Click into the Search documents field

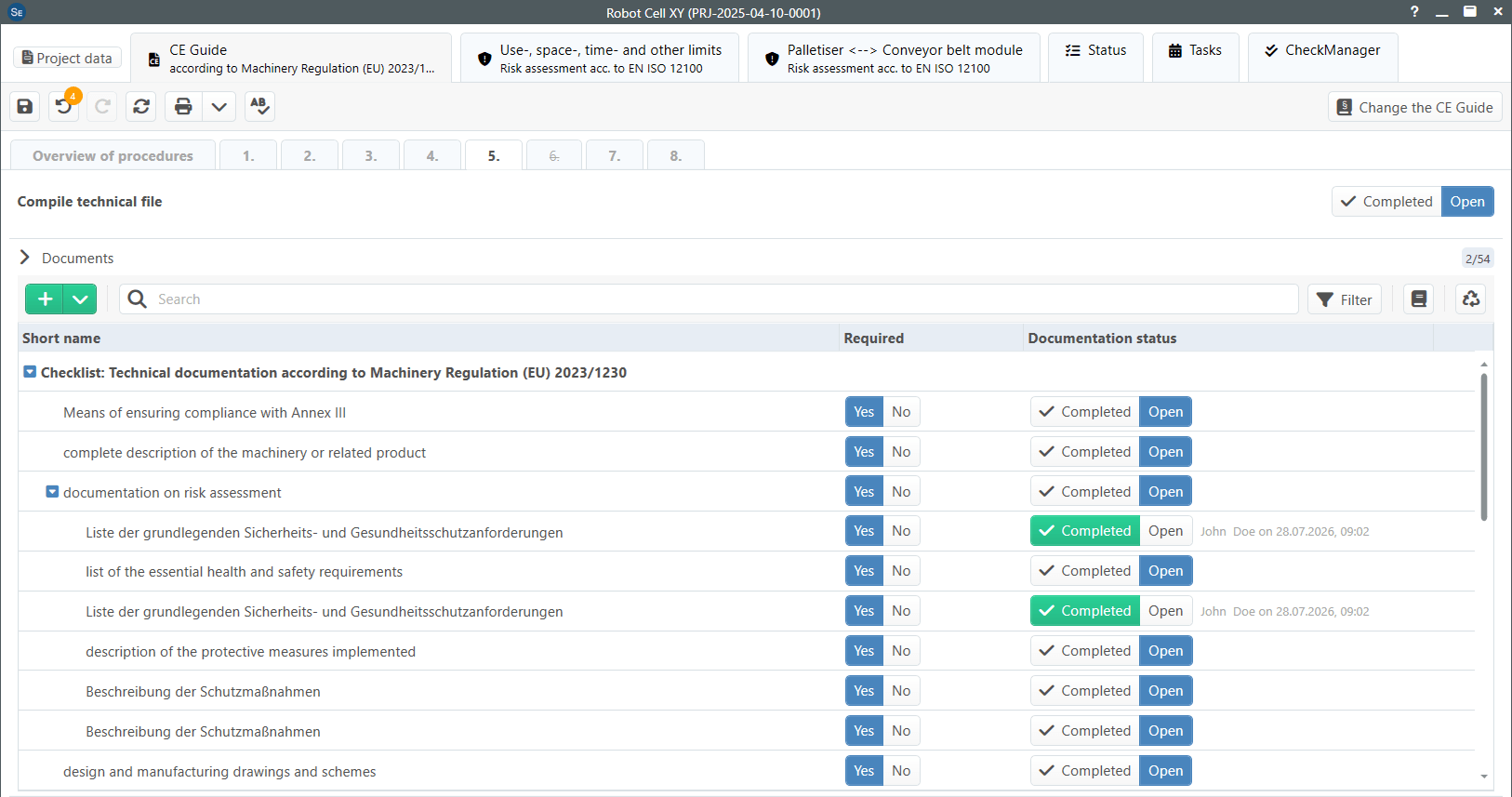pos(709,299)
